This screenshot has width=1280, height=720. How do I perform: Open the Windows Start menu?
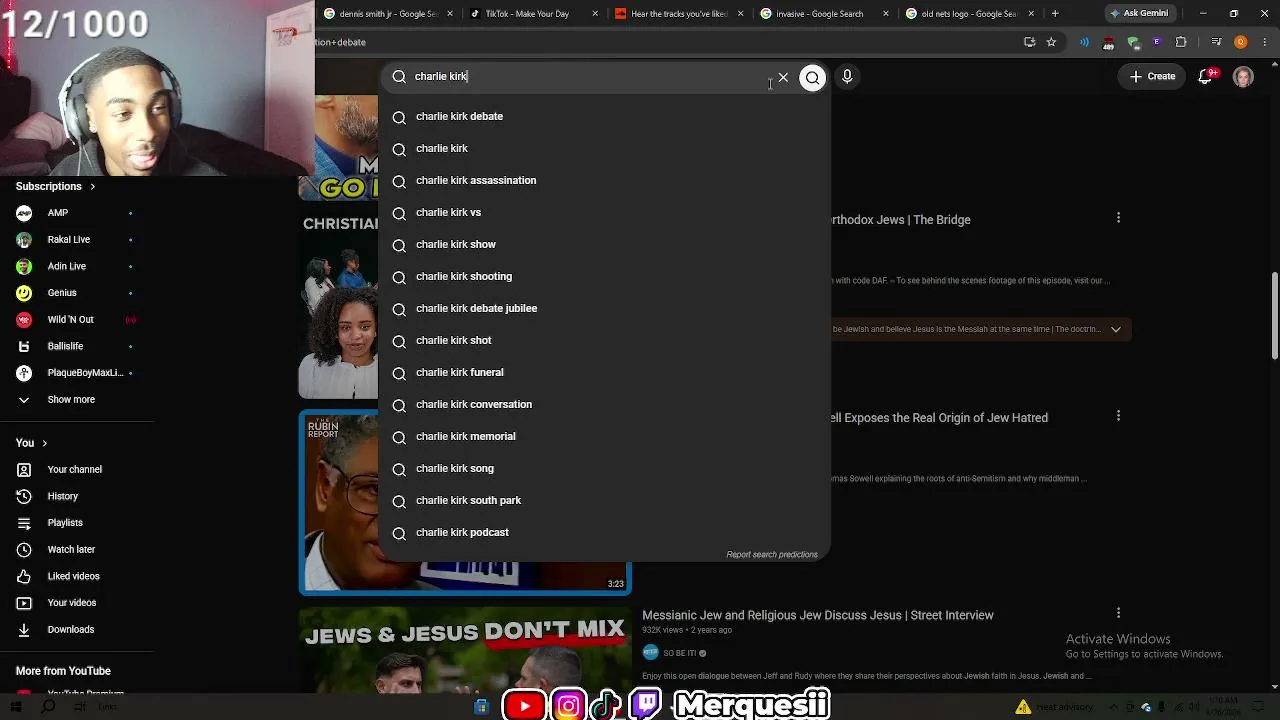coord(16,707)
